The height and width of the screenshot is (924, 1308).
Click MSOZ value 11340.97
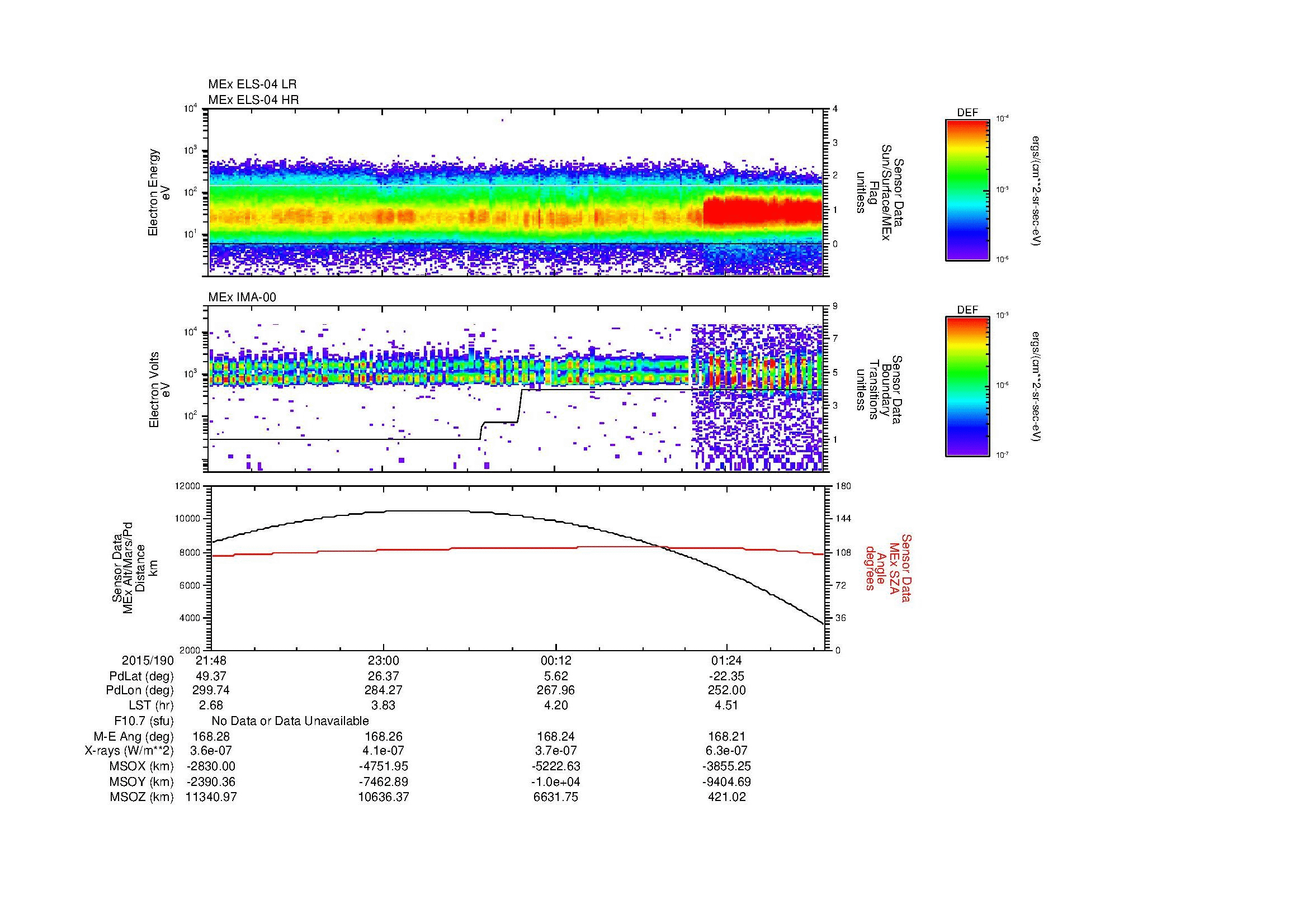coord(211,797)
